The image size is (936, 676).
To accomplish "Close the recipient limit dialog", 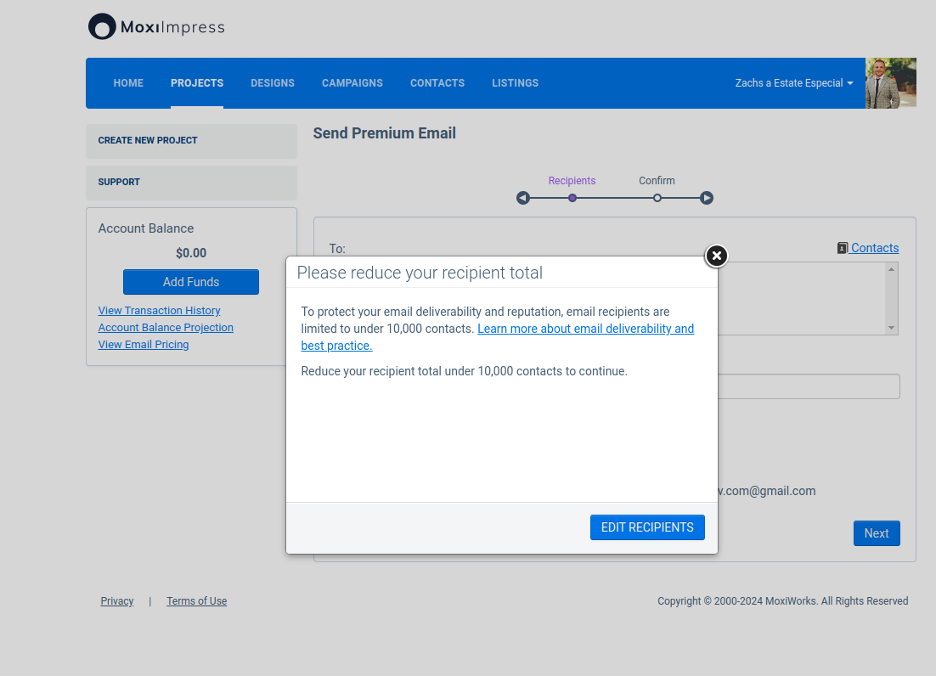I will pos(716,256).
